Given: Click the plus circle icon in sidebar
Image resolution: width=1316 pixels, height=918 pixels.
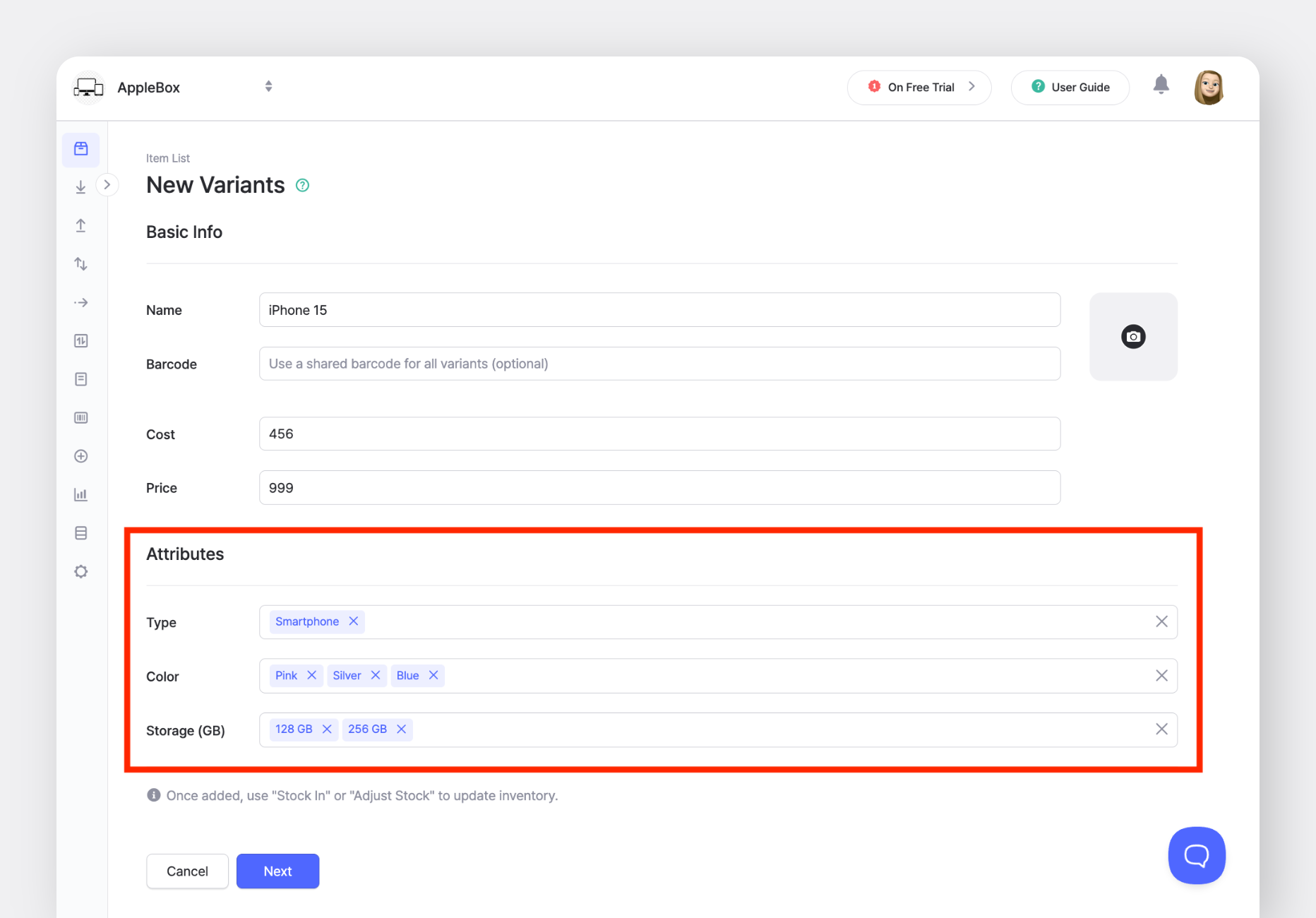Looking at the screenshot, I should click(80, 455).
